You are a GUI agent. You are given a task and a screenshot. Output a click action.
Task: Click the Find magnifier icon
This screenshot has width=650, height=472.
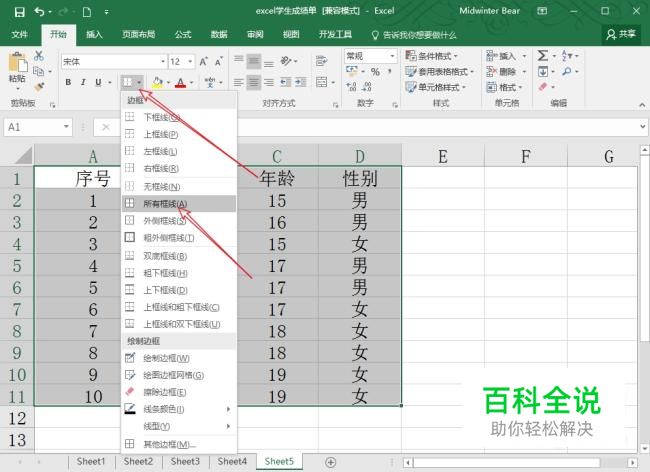(x=567, y=71)
